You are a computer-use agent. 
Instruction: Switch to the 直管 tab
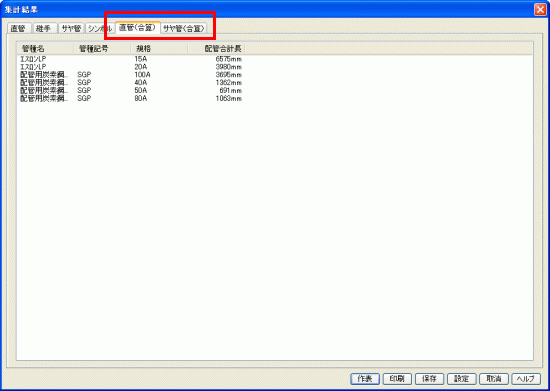point(19,28)
